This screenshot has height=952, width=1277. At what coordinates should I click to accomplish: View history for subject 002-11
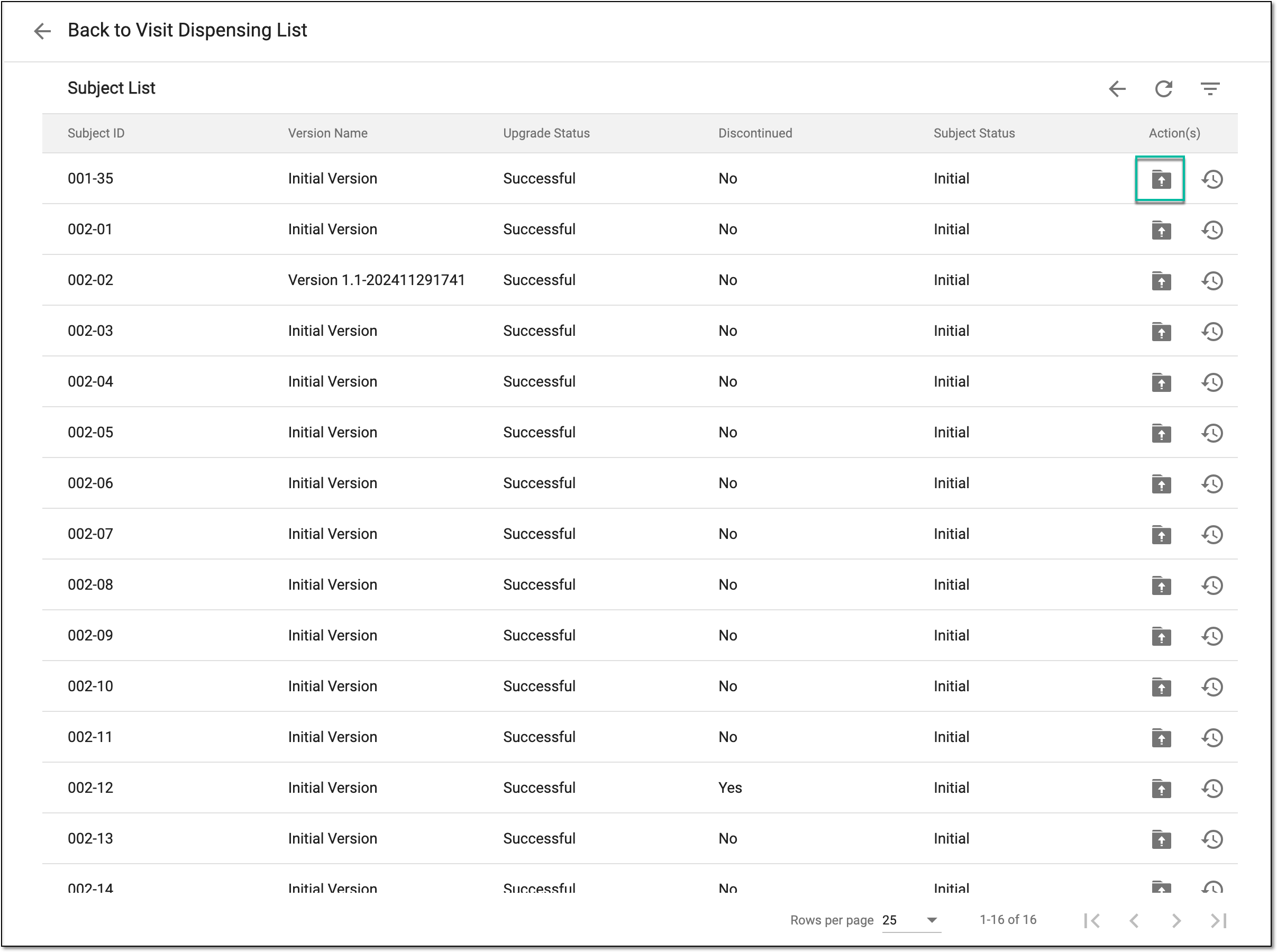[x=1211, y=737]
